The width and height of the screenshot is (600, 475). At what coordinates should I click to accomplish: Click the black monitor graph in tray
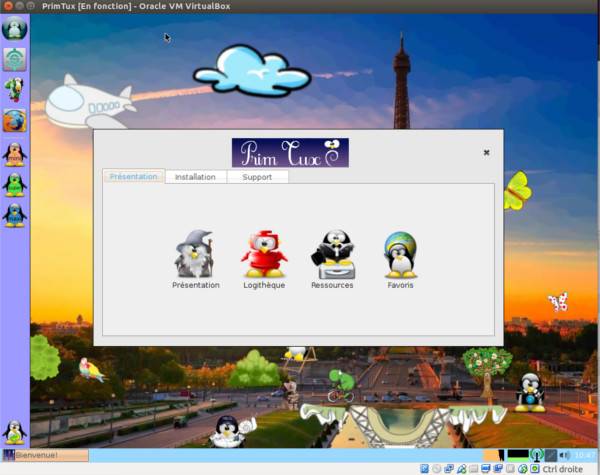coord(518,454)
